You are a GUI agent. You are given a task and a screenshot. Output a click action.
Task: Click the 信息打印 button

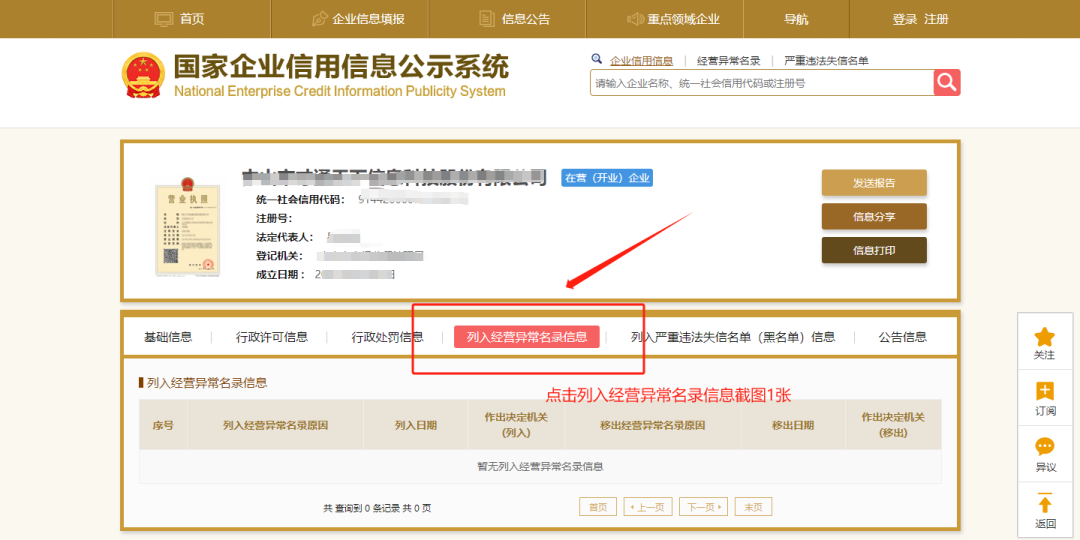pyautogui.click(x=874, y=250)
